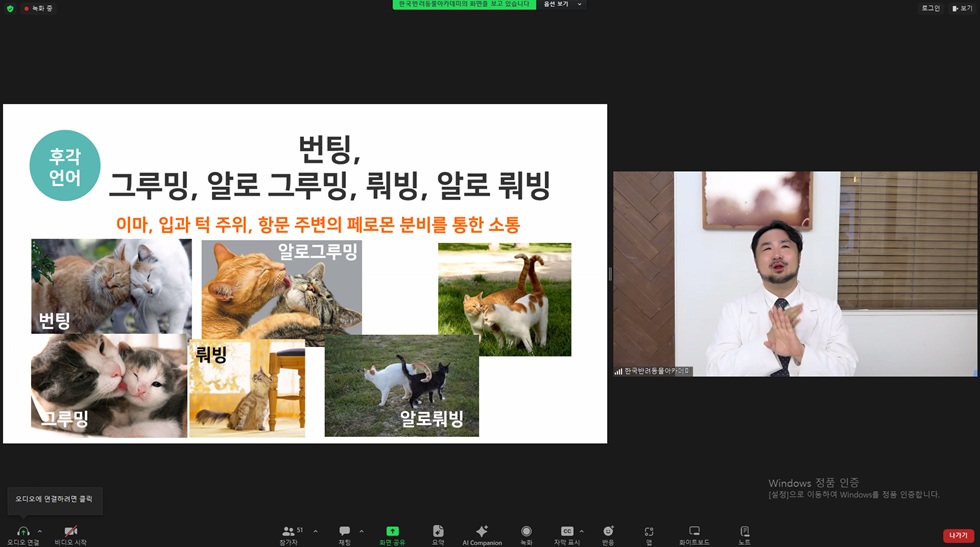980x547 pixels.
Task: Click the Sign In button at top right
Action: [x=931, y=8]
